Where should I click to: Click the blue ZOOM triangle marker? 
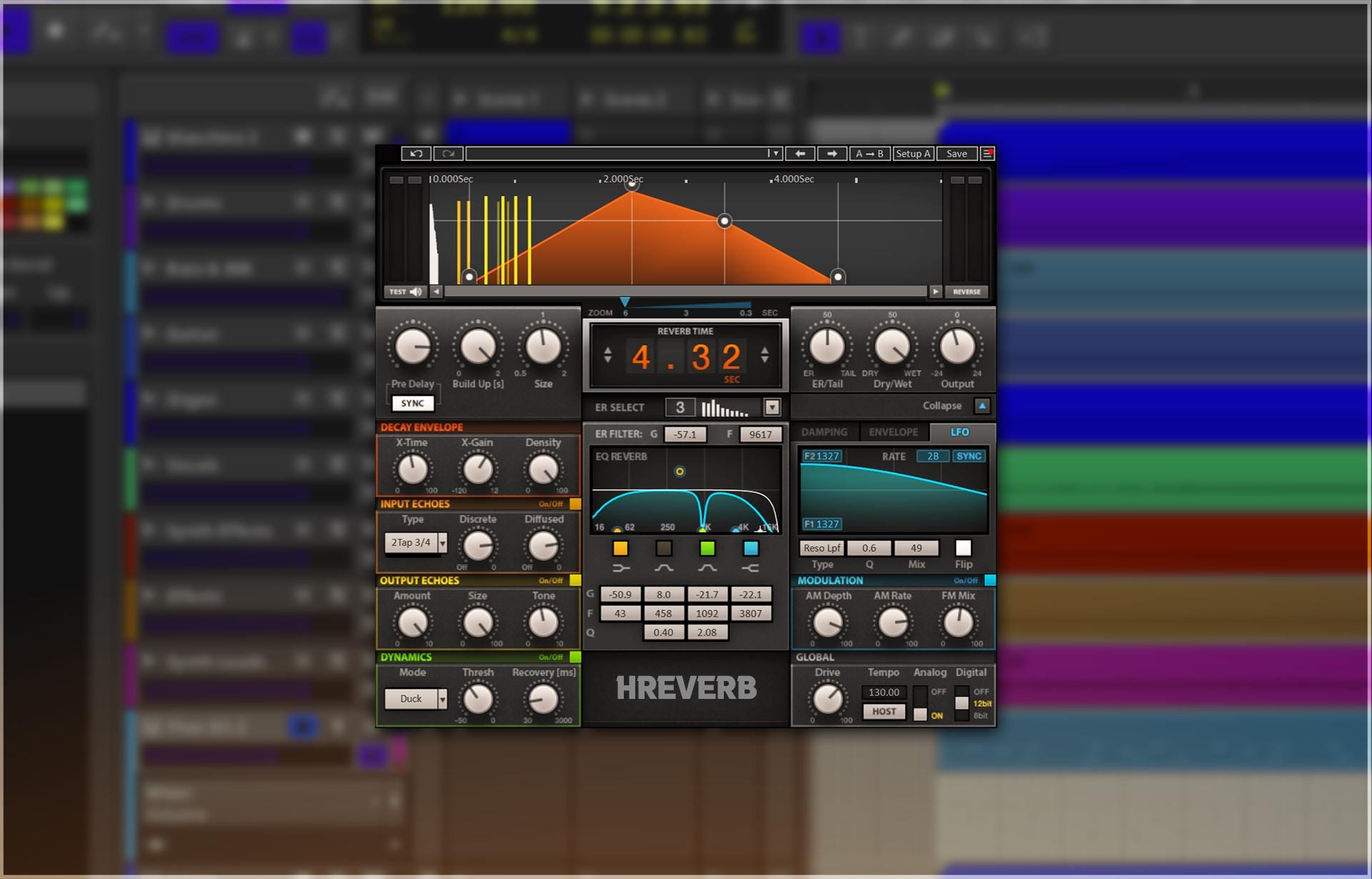(x=625, y=302)
